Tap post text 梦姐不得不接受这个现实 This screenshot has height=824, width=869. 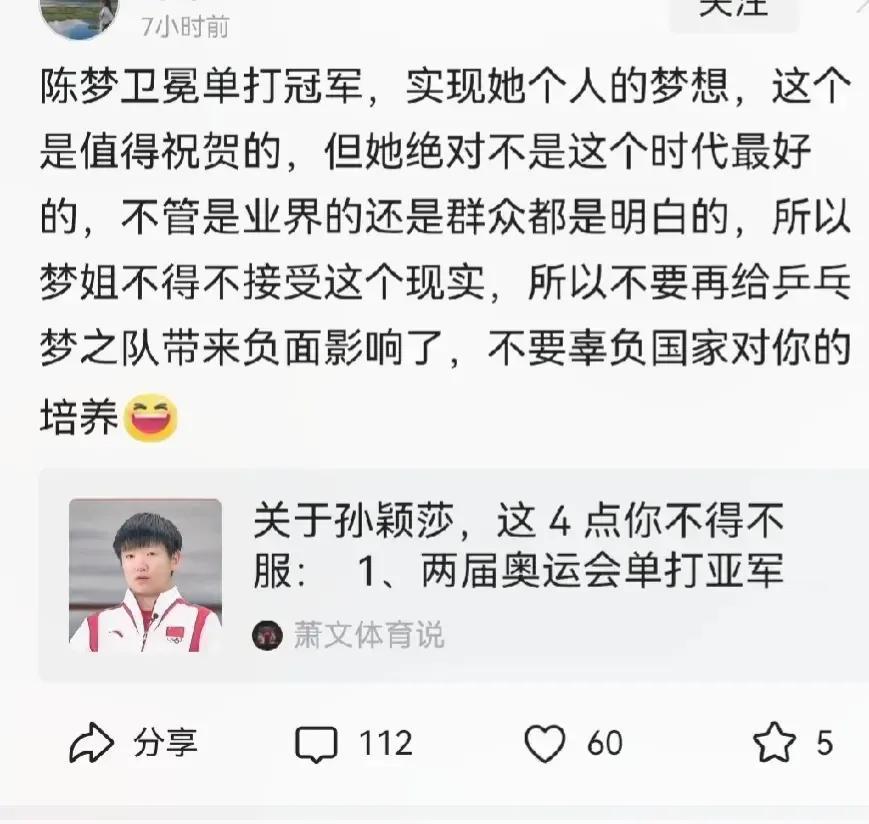[x=262, y=282]
